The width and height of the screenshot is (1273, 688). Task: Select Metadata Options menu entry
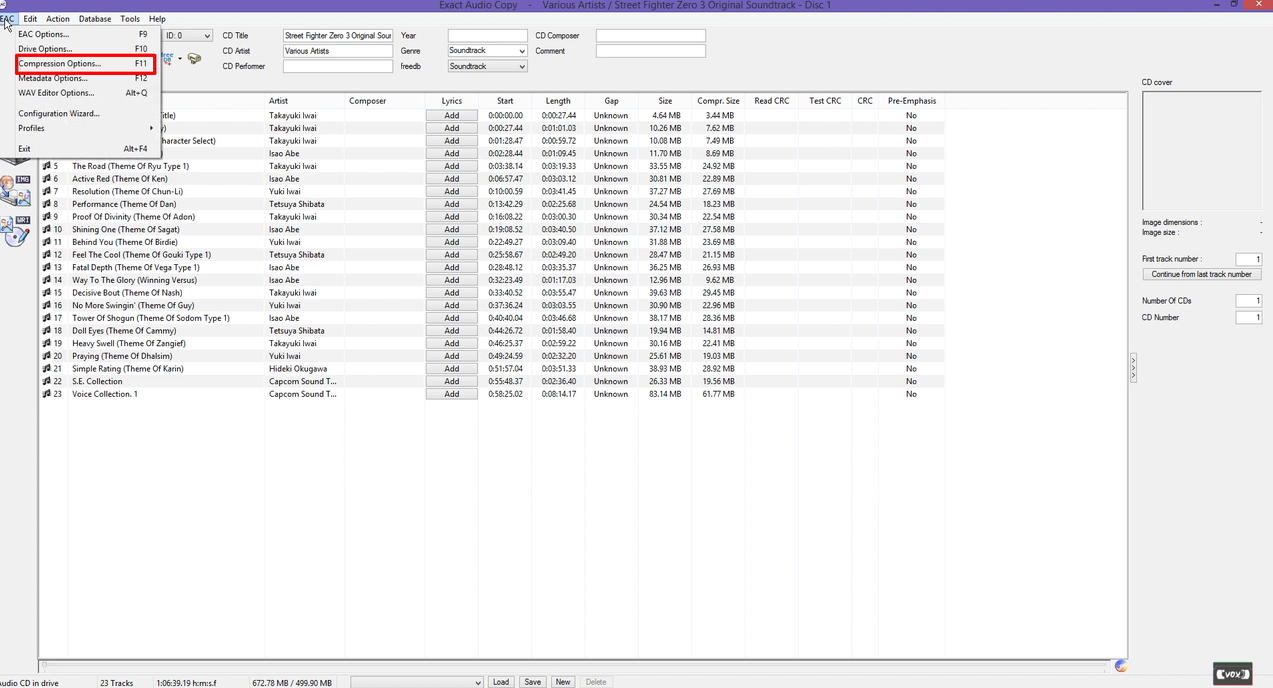click(84, 78)
